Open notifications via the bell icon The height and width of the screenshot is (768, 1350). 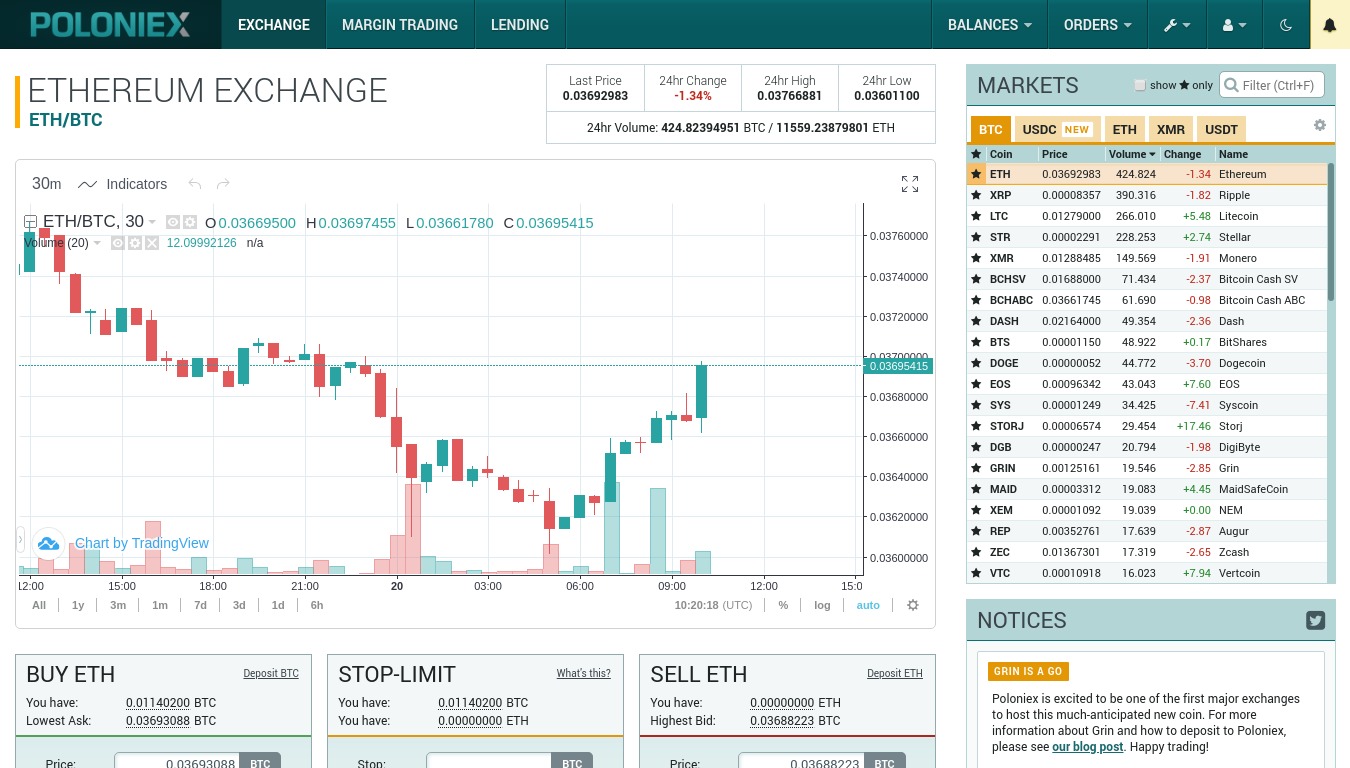coord(1330,24)
